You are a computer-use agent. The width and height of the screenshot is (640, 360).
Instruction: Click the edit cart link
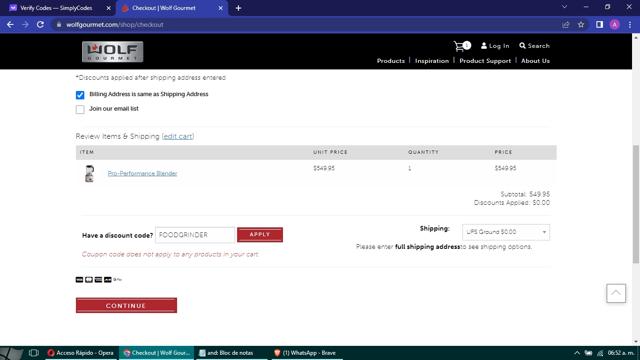coord(178,136)
